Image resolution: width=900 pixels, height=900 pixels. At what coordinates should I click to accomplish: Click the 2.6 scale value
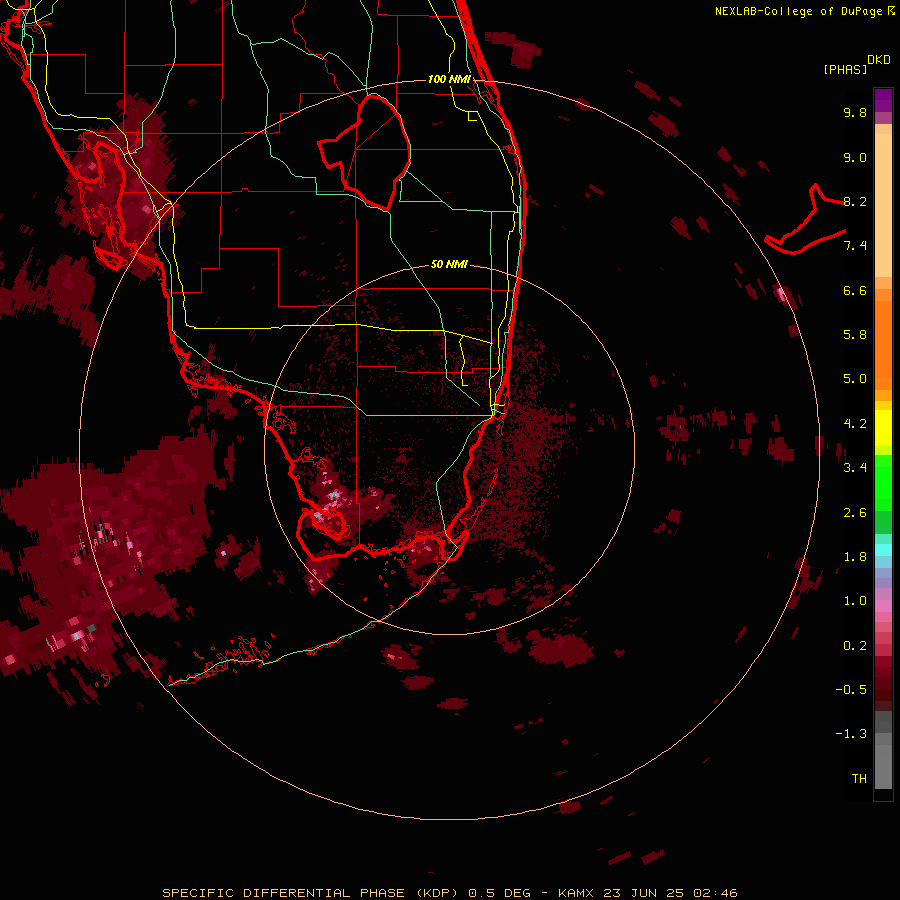pyautogui.click(x=855, y=513)
